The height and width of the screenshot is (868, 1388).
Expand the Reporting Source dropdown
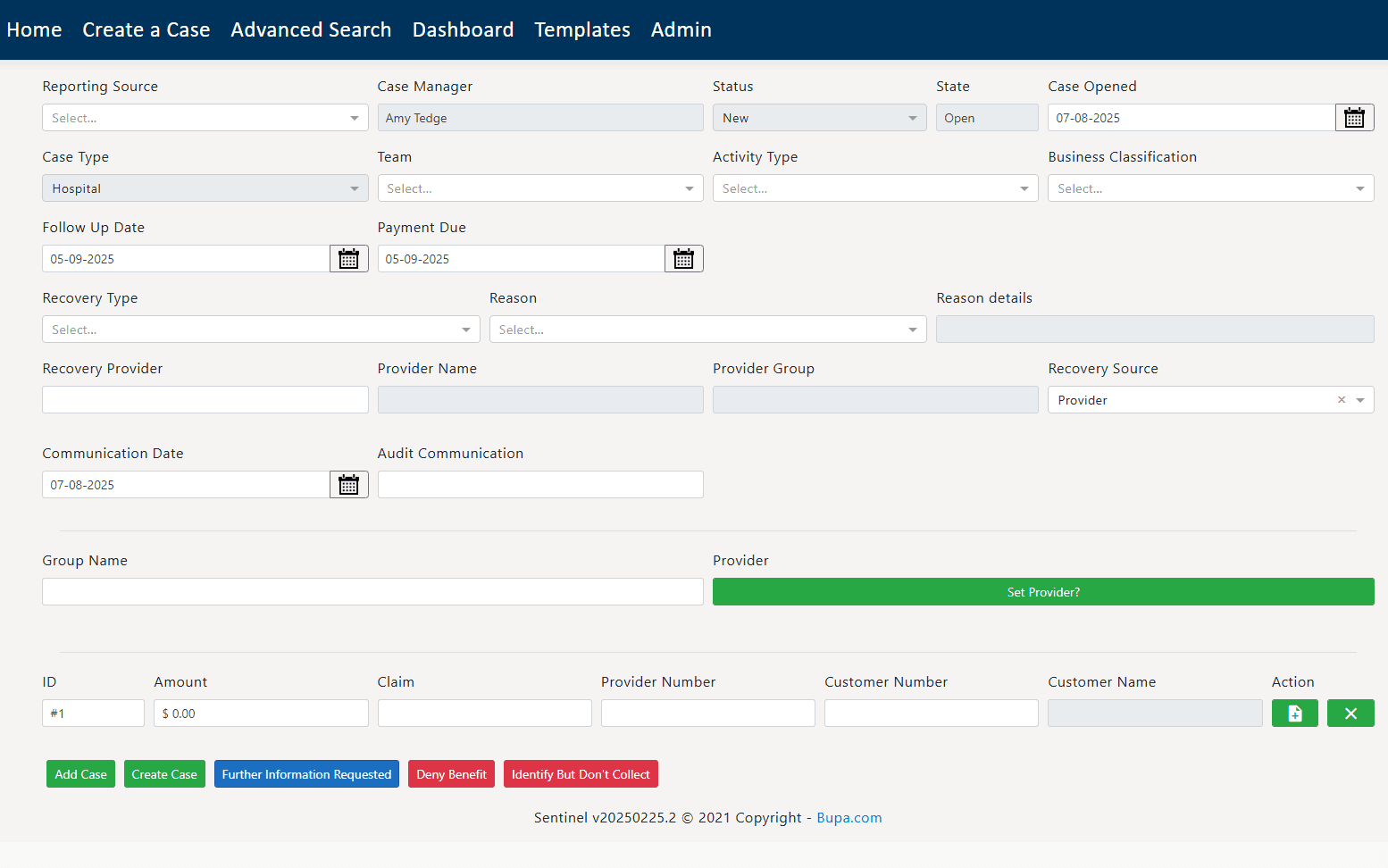pyautogui.click(x=205, y=118)
